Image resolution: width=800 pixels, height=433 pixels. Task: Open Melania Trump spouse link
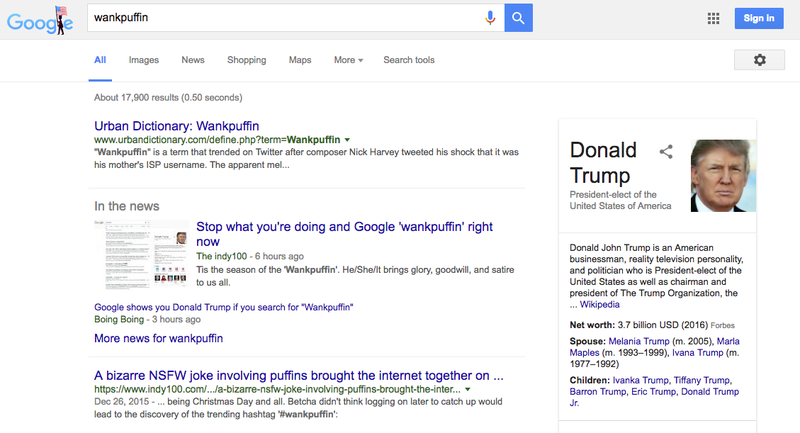click(639, 341)
